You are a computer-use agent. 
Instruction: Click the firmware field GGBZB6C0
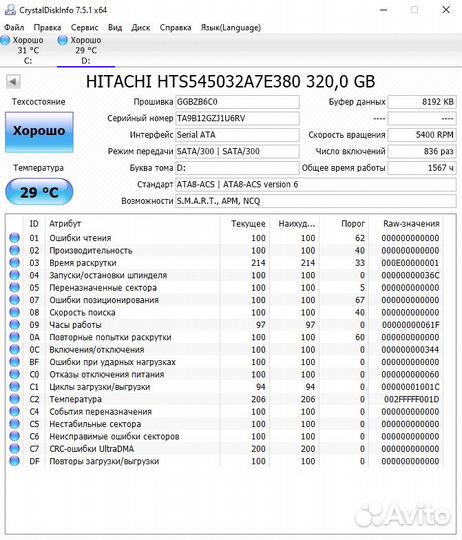point(237,102)
